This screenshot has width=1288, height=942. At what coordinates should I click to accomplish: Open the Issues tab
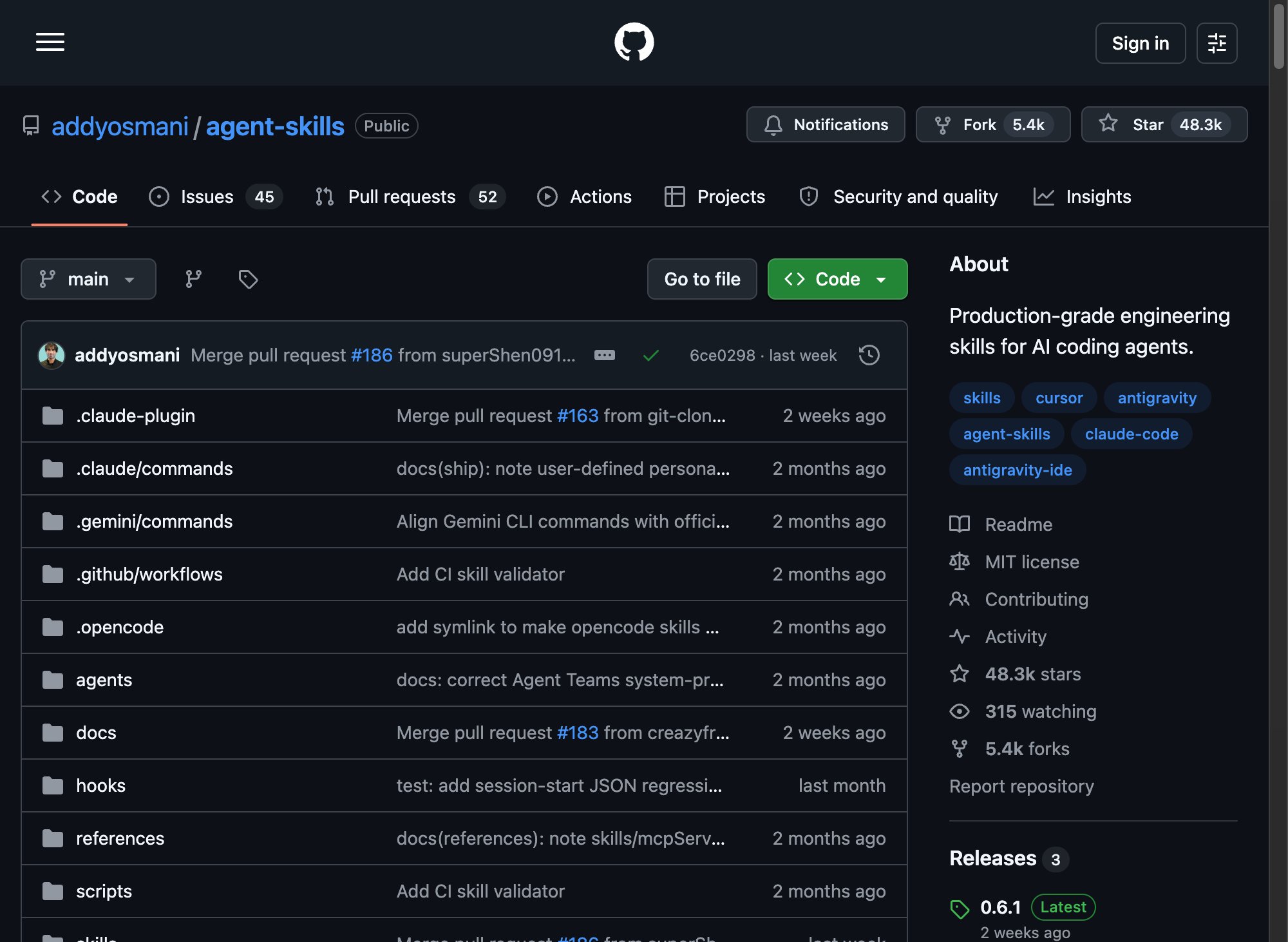[x=215, y=197]
